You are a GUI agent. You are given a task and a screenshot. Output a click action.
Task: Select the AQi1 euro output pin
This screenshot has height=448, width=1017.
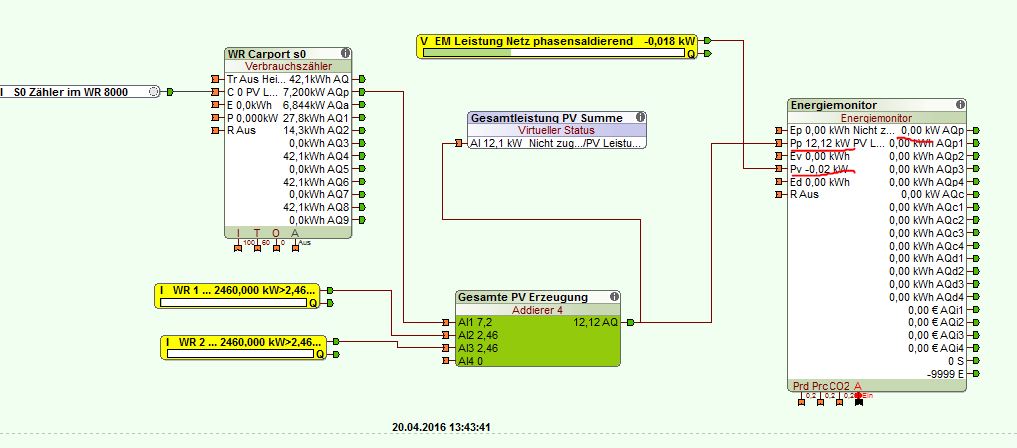976,309
